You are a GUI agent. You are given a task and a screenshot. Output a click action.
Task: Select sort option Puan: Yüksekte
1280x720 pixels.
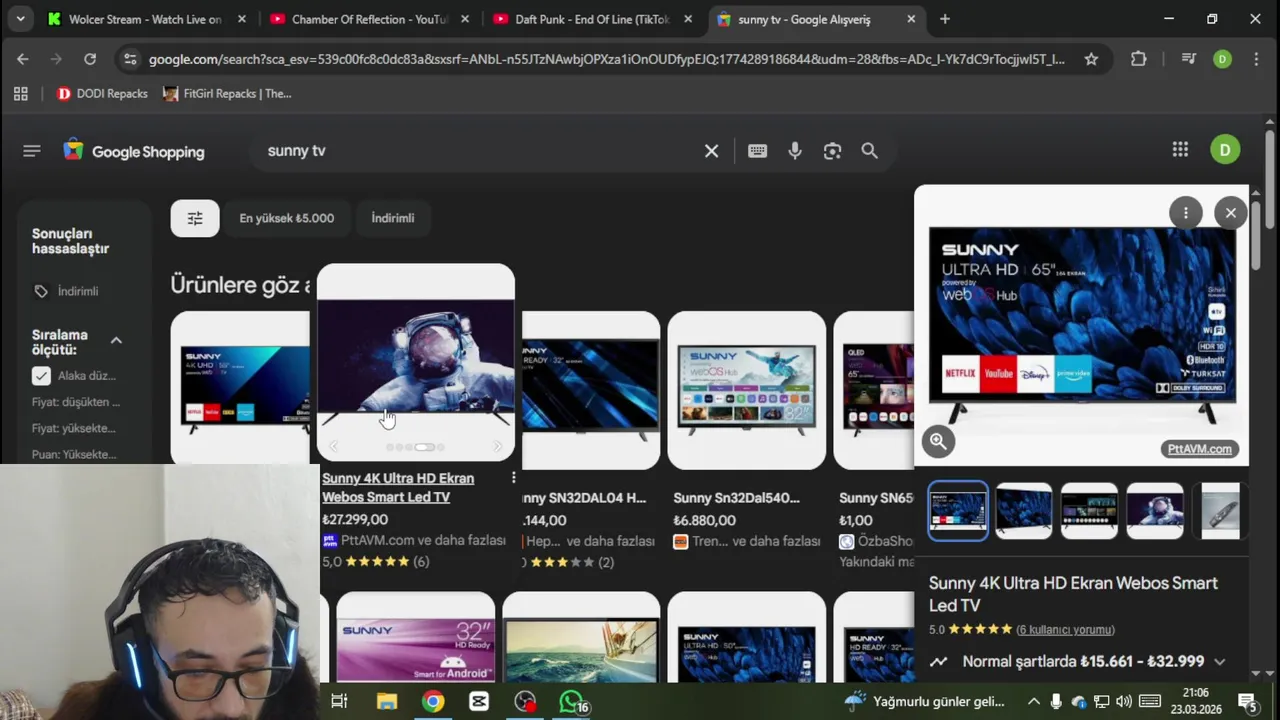74,454
